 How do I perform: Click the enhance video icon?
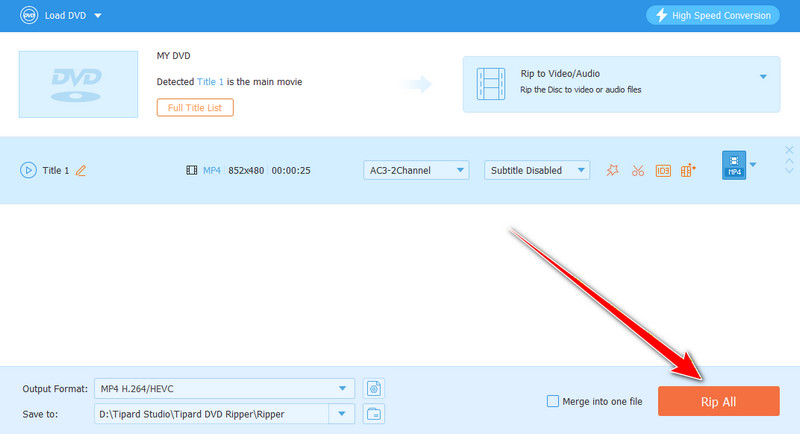688,170
